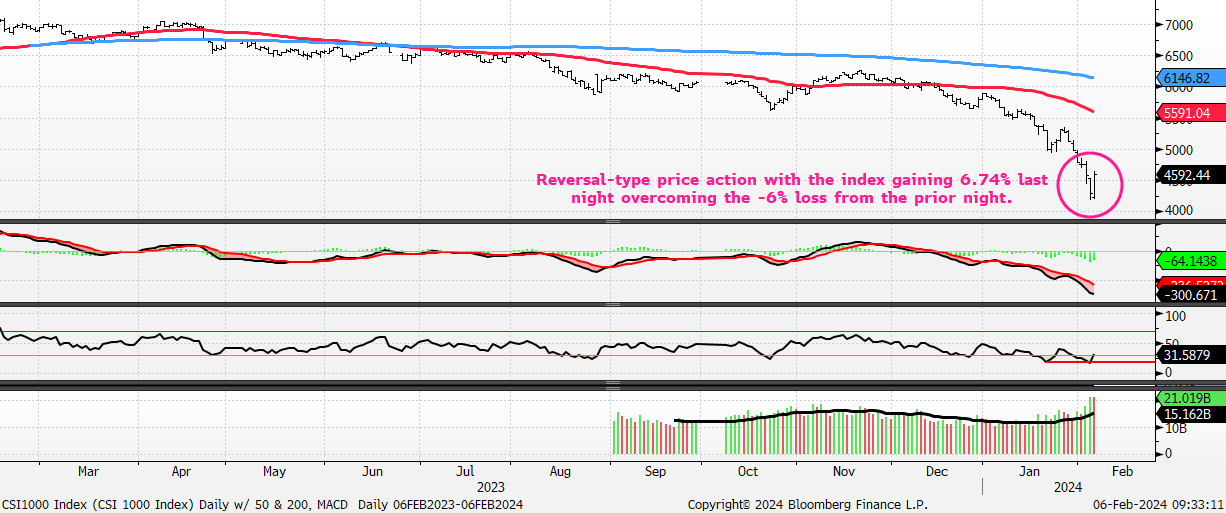Click the Oct month label
Image resolution: width=1226 pixels, height=513 pixels.
click(x=747, y=471)
